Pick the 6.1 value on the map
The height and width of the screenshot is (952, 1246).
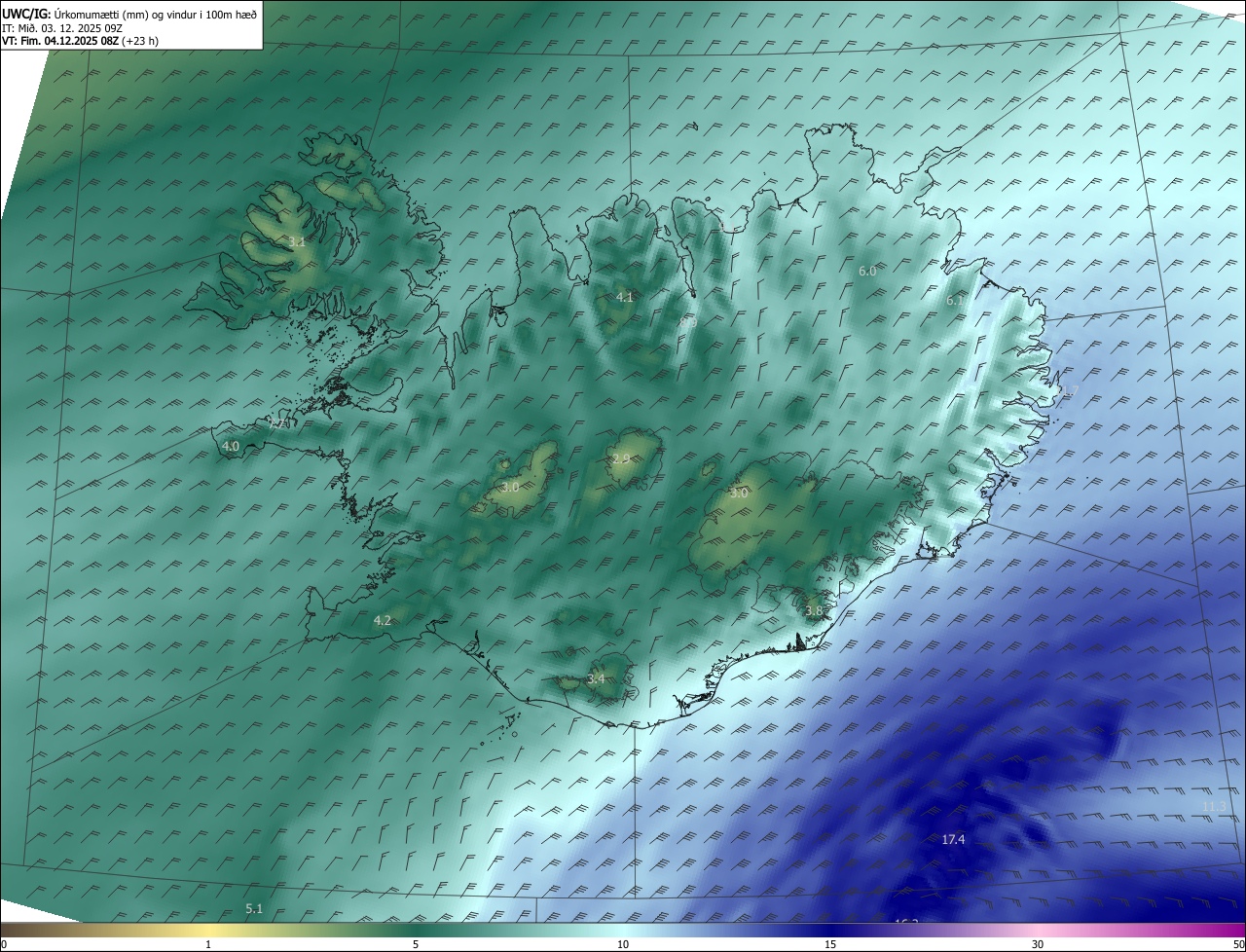955,301
